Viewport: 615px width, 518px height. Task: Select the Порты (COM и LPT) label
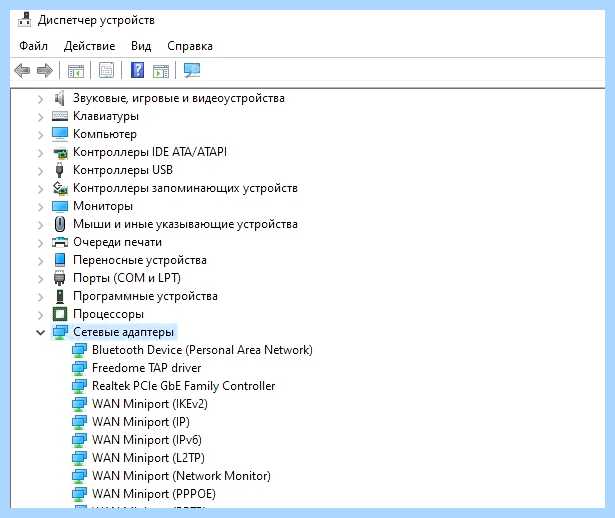click(x=127, y=278)
